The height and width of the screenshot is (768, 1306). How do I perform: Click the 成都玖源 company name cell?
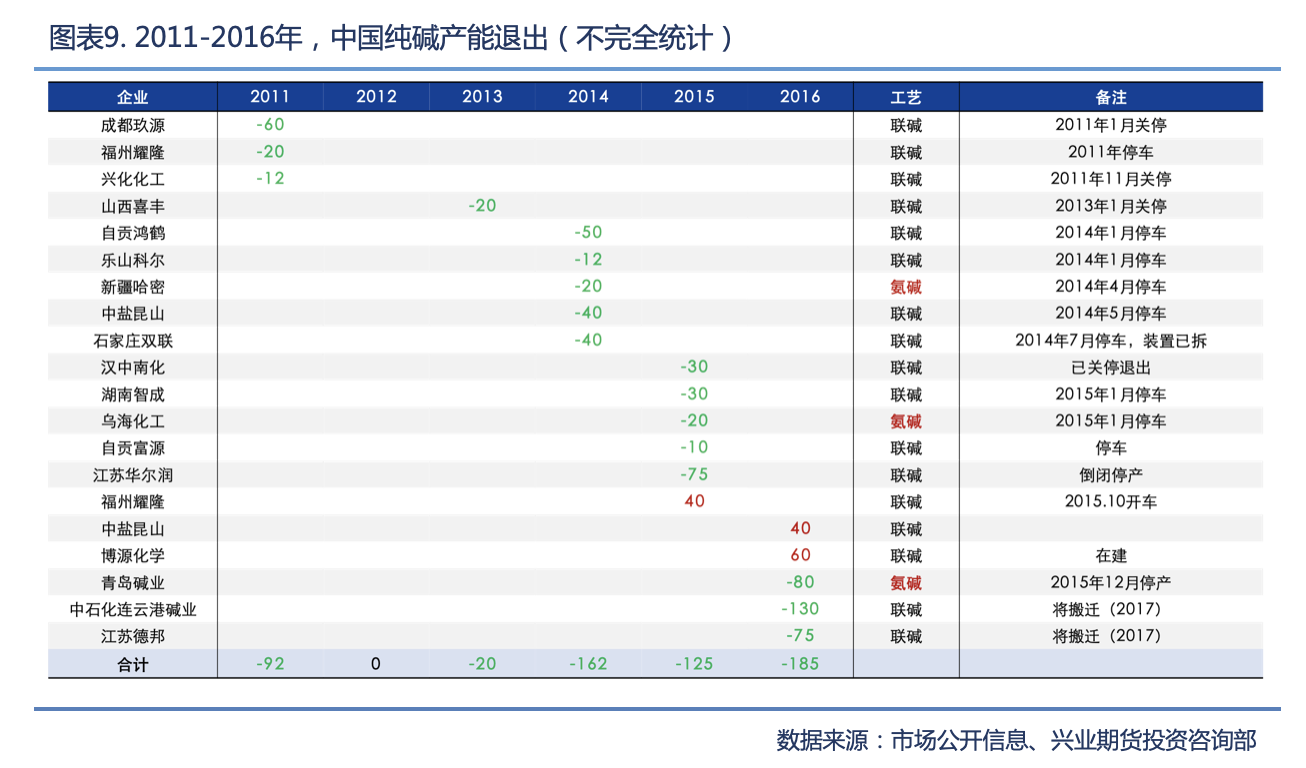[132, 125]
